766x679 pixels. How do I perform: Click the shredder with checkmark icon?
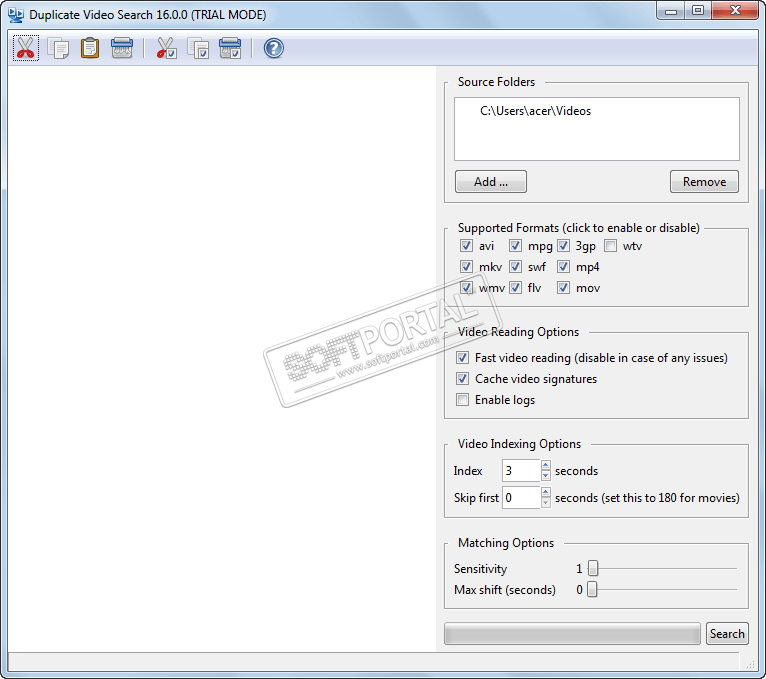(x=230, y=48)
